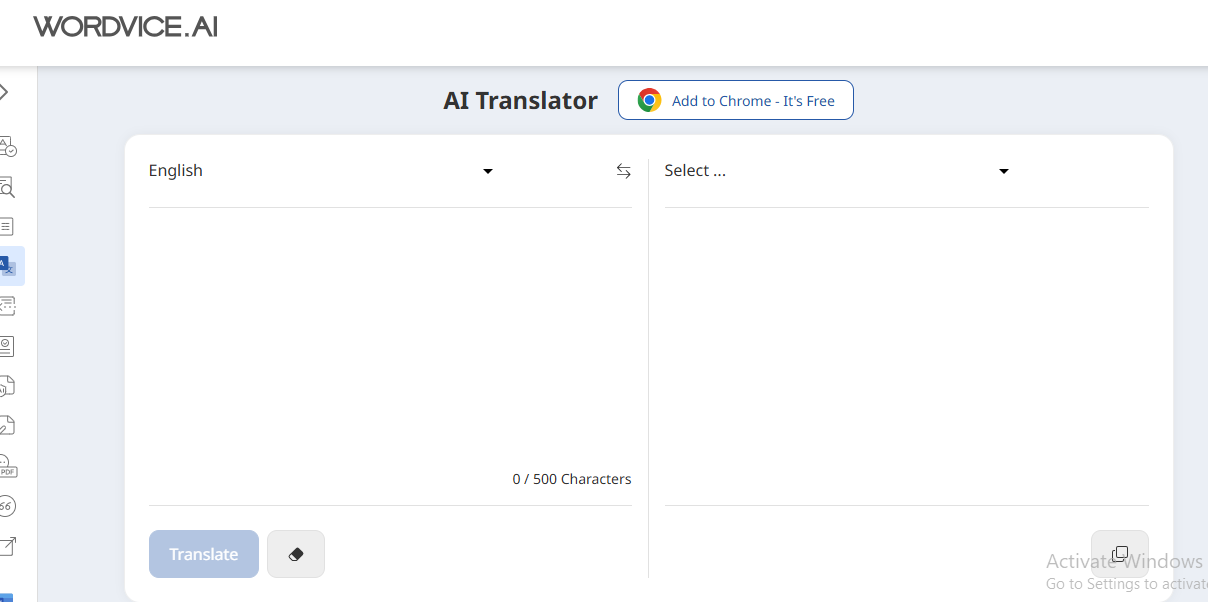
Task: Click the PDF tool icon in the sidebar
Action: [x=8, y=467]
